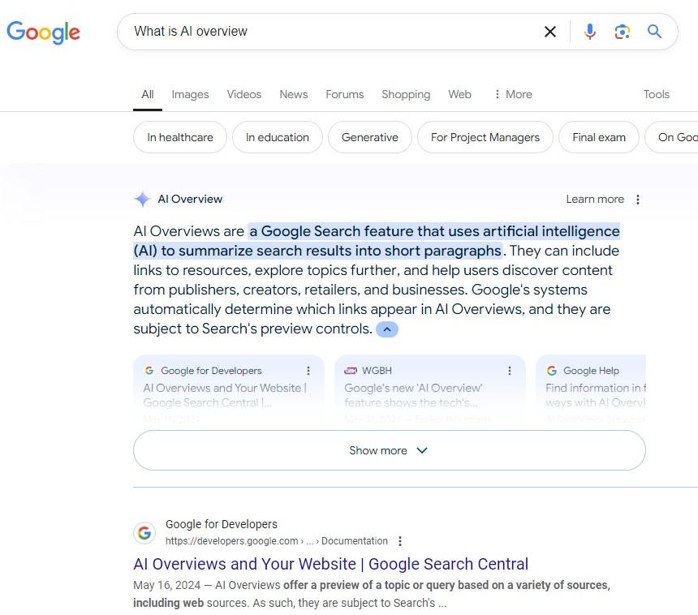Click three-dot menu beside developers.google.com URL
This screenshot has width=698, height=615.
400,541
